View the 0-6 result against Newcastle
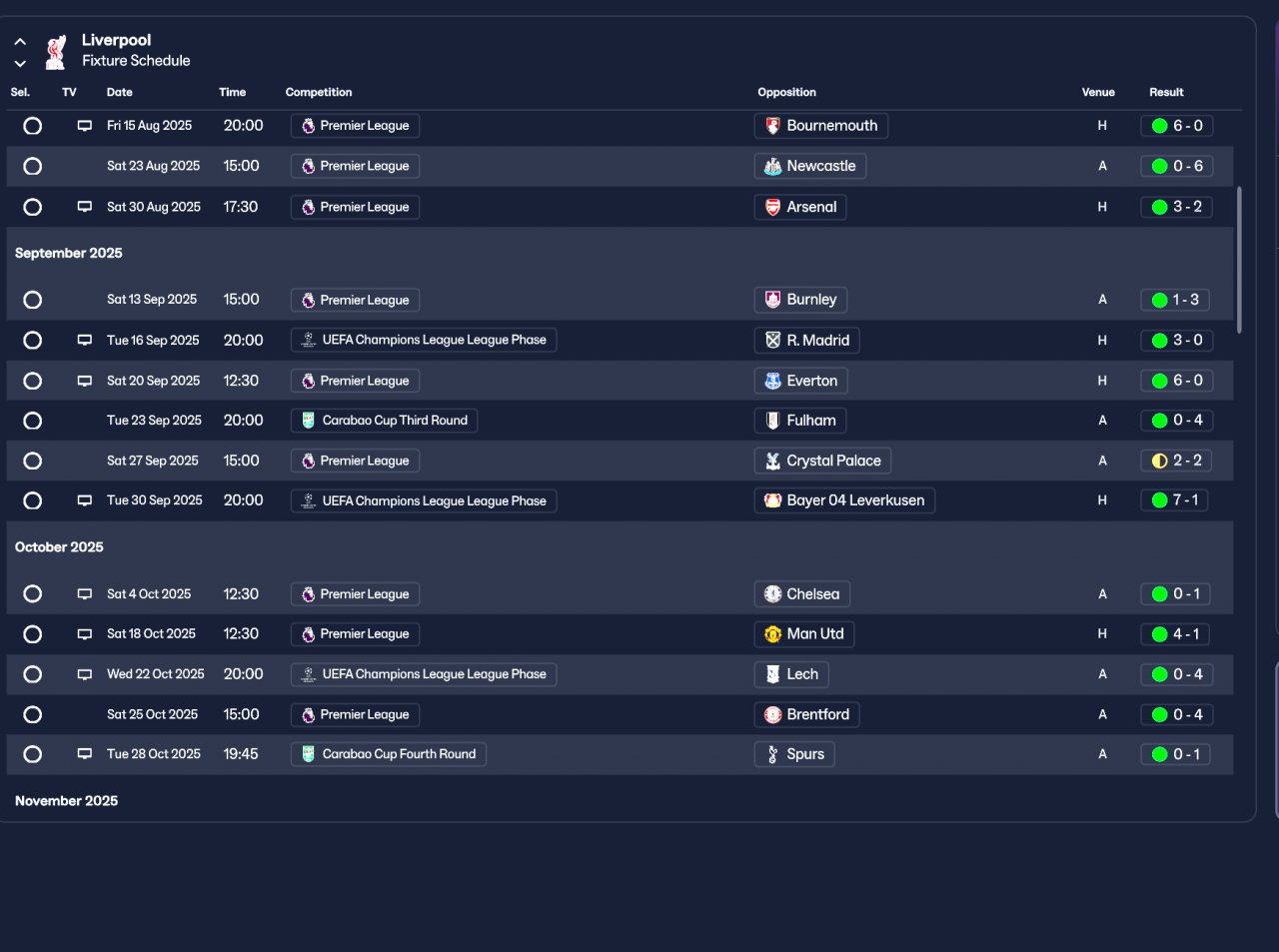The height and width of the screenshot is (952, 1279). click(x=1177, y=167)
